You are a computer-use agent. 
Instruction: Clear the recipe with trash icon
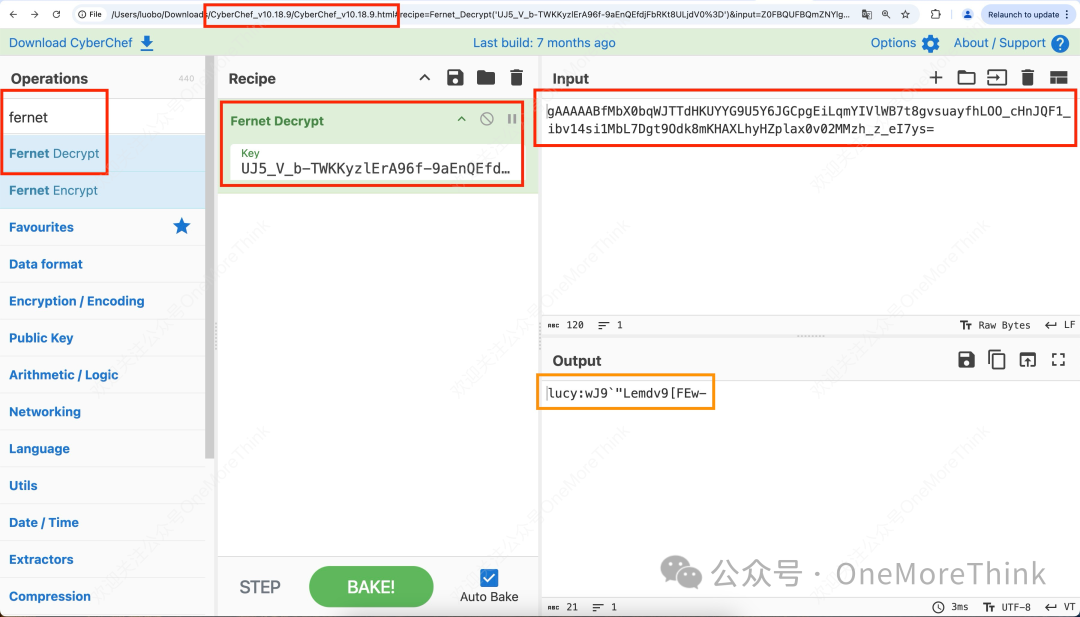(517, 78)
